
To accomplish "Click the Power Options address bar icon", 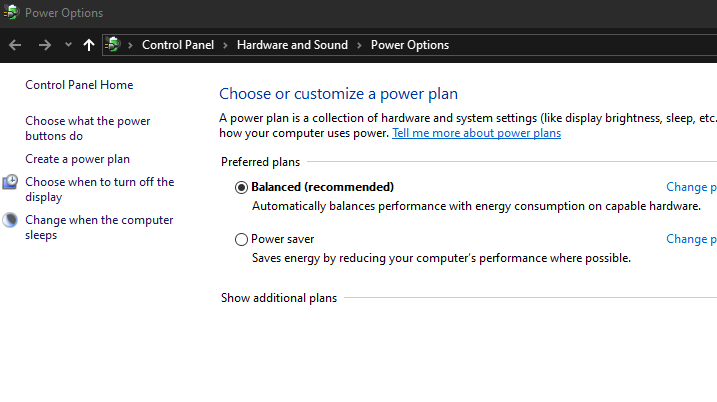I will 112,45.
